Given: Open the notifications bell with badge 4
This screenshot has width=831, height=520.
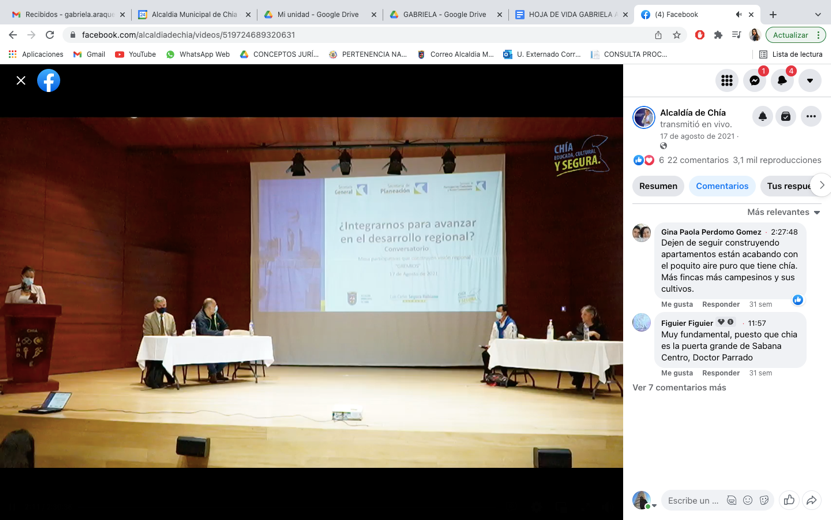Looking at the screenshot, I should coord(782,81).
